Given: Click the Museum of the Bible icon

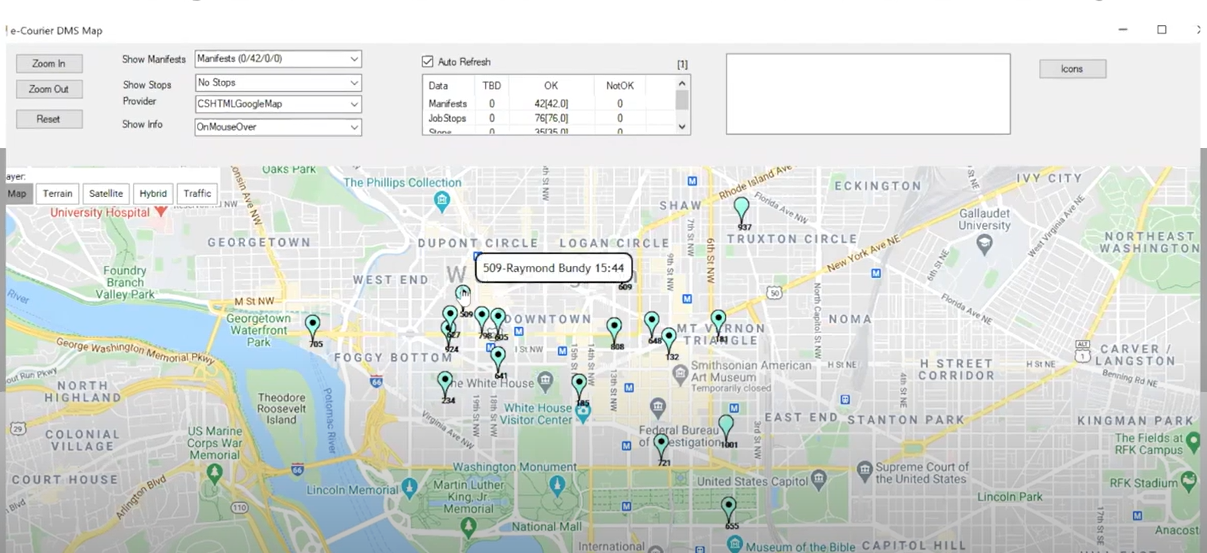Looking at the screenshot, I should [x=735, y=545].
